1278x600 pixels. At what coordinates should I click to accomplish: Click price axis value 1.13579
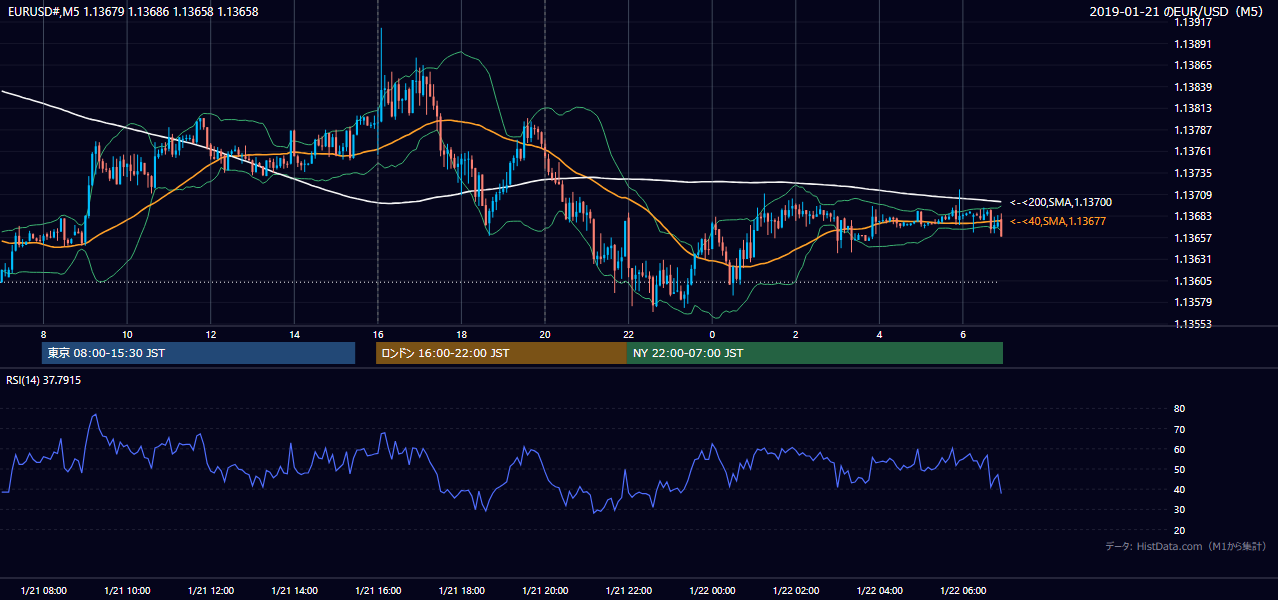click(x=1192, y=302)
